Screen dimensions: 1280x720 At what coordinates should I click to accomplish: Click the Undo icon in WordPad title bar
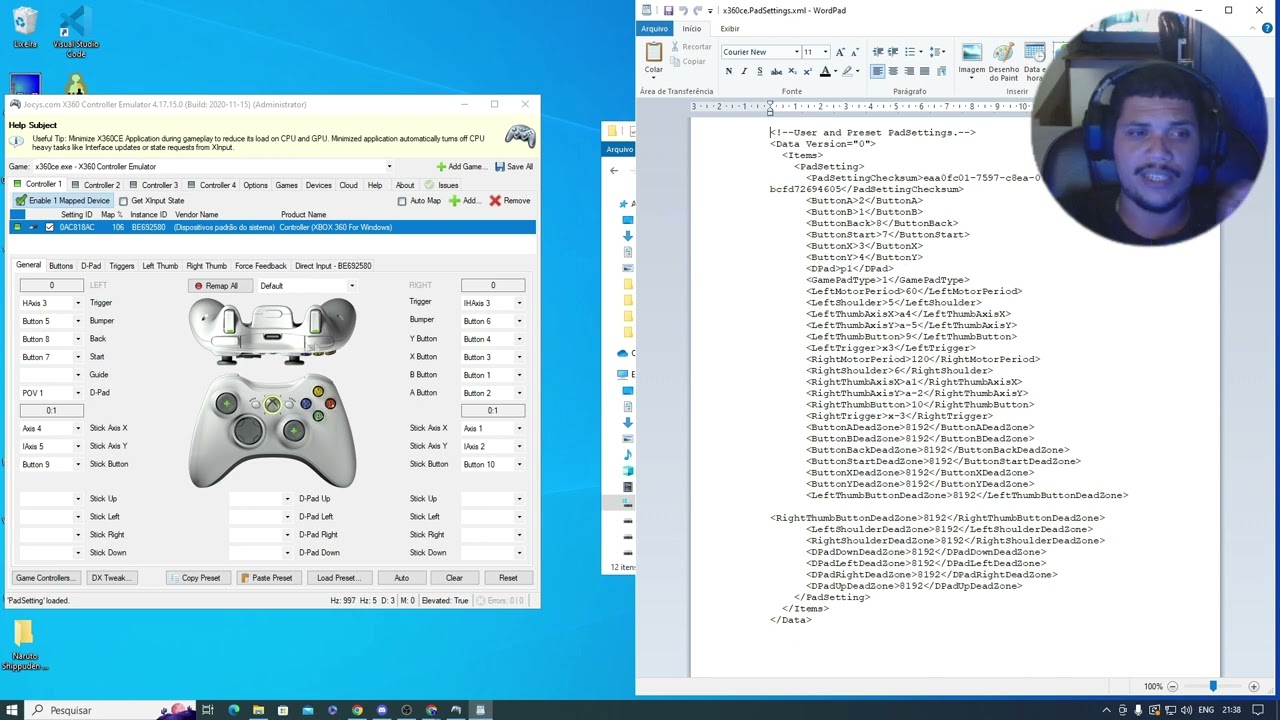[x=682, y=10]
